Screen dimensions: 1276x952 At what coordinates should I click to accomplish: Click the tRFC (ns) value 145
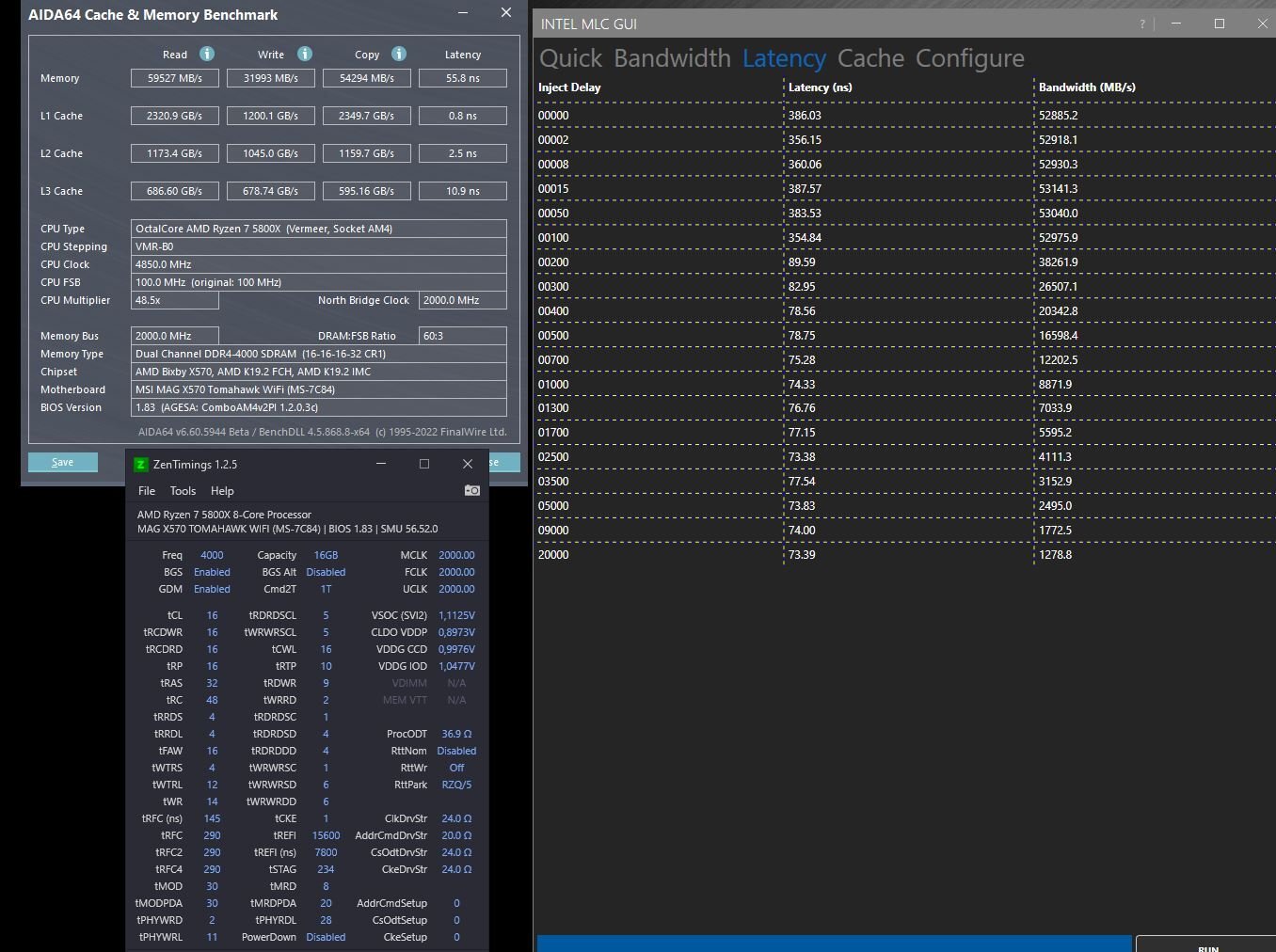(x=212, y=818)
